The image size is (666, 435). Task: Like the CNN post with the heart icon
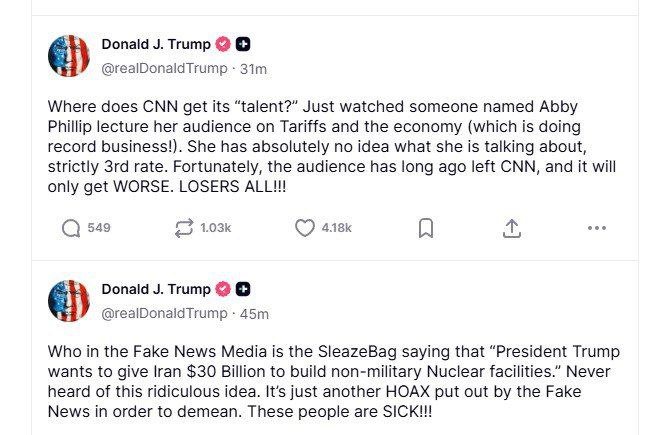305,228
